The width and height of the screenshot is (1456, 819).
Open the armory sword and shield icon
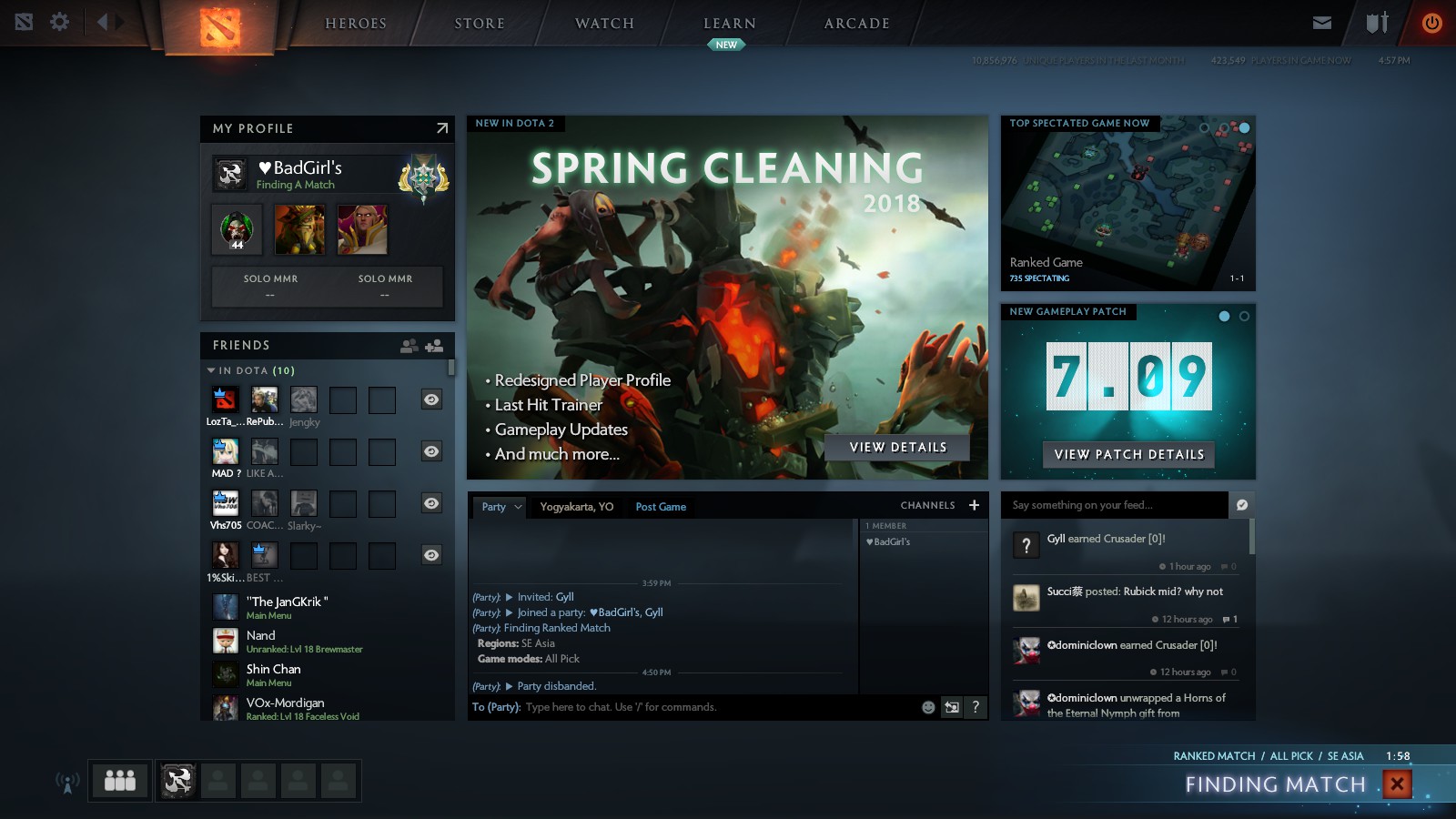(x=1377, y=23)
